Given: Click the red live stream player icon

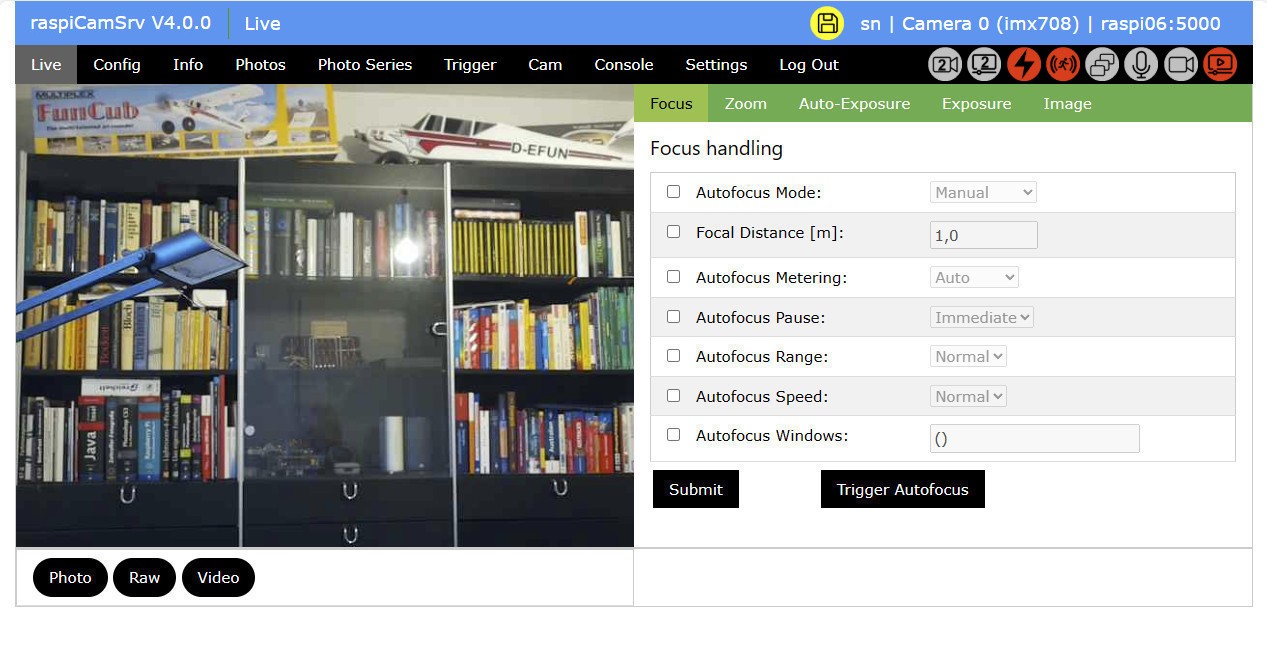Looking at the screenshot, I should pos(1220,65).
